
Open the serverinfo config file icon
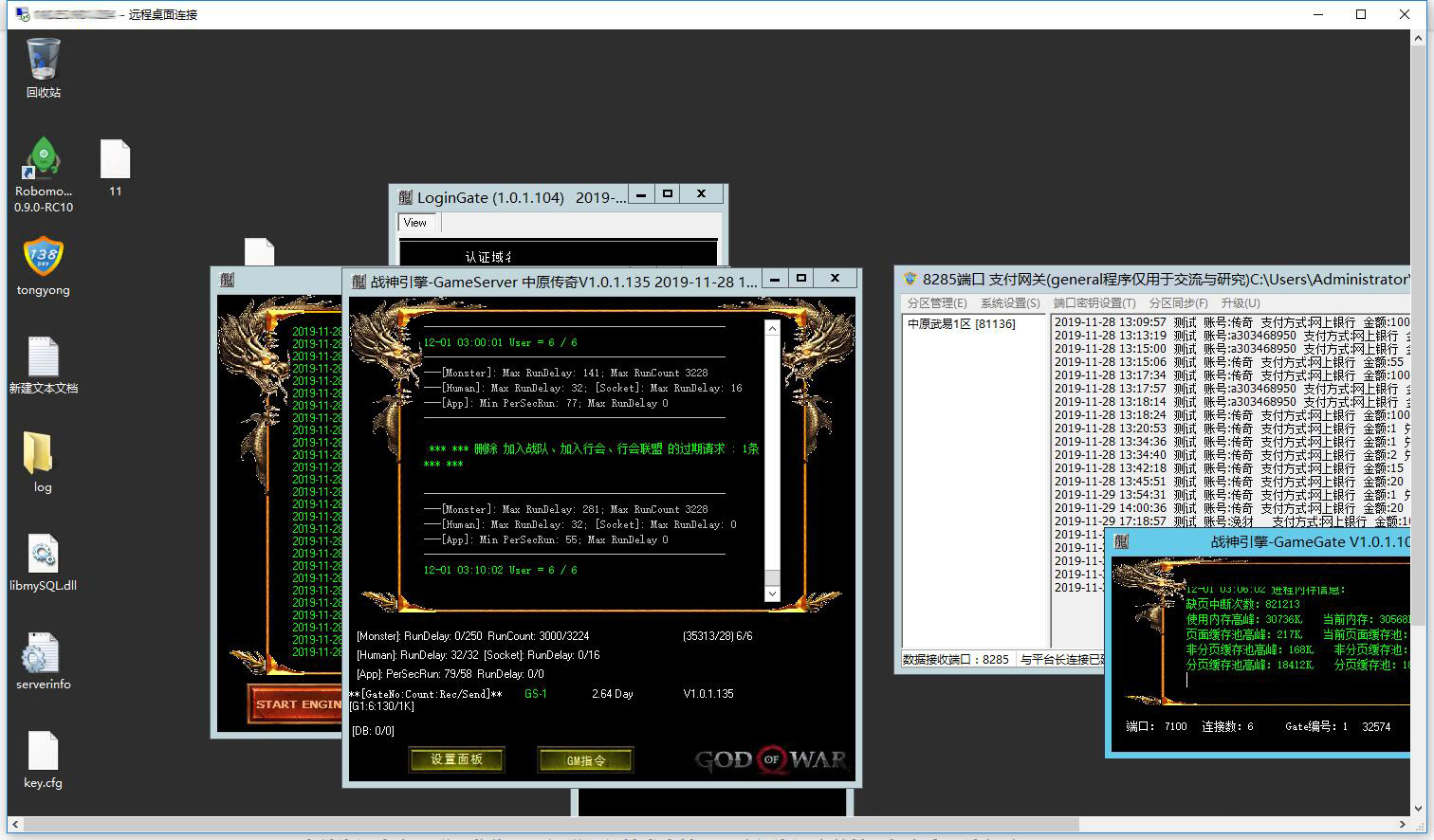[42, 652]
